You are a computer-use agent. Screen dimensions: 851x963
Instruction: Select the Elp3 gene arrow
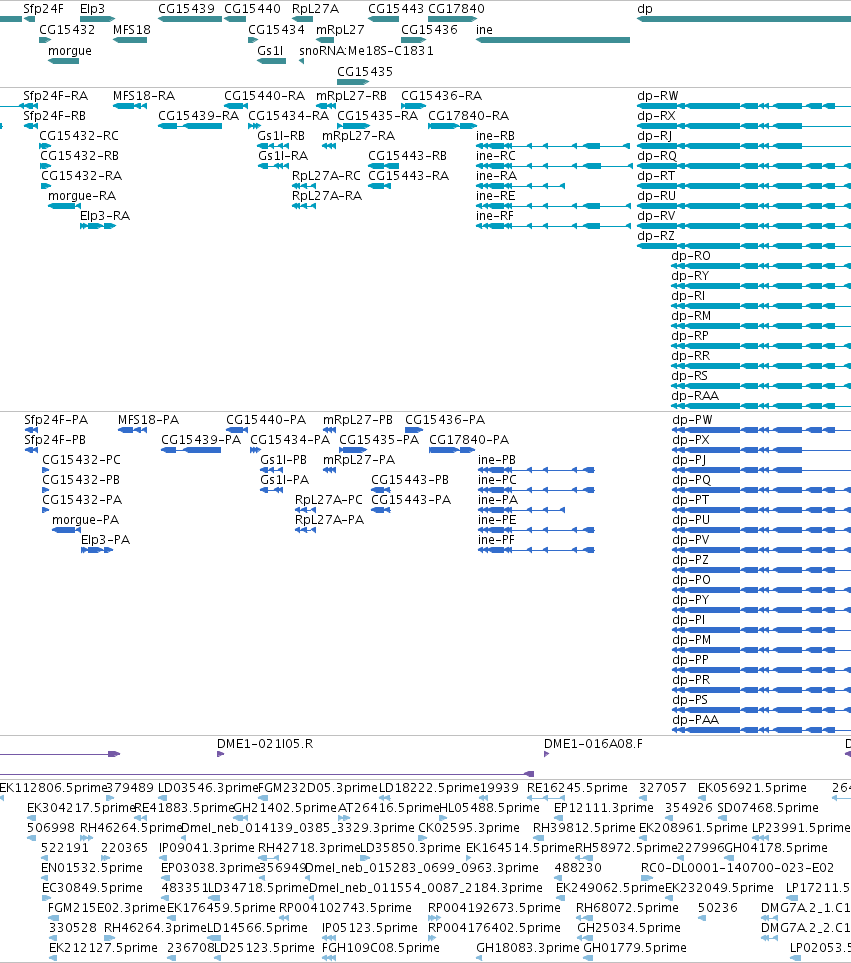[x=97, y=19]
